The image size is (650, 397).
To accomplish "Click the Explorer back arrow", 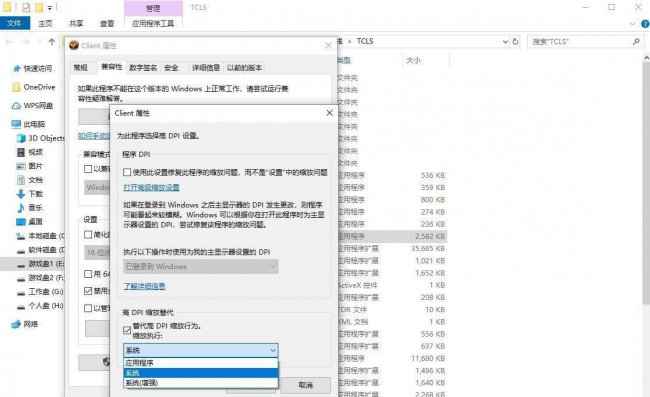I will pos(9,42).
